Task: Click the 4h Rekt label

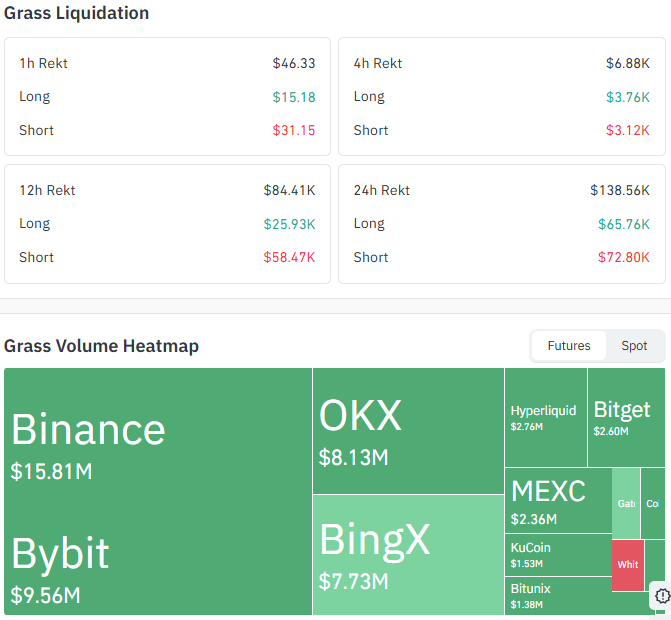Action: [378, 63]
